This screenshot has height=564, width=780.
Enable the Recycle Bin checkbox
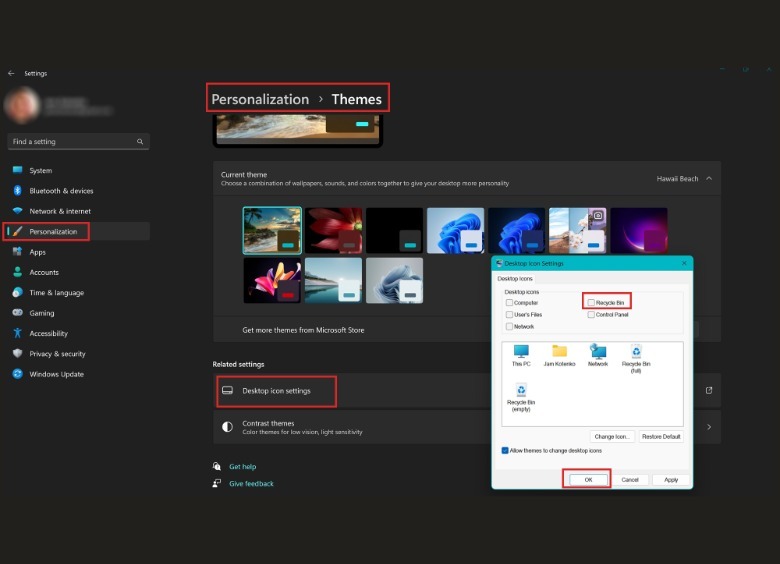[592, 302]
